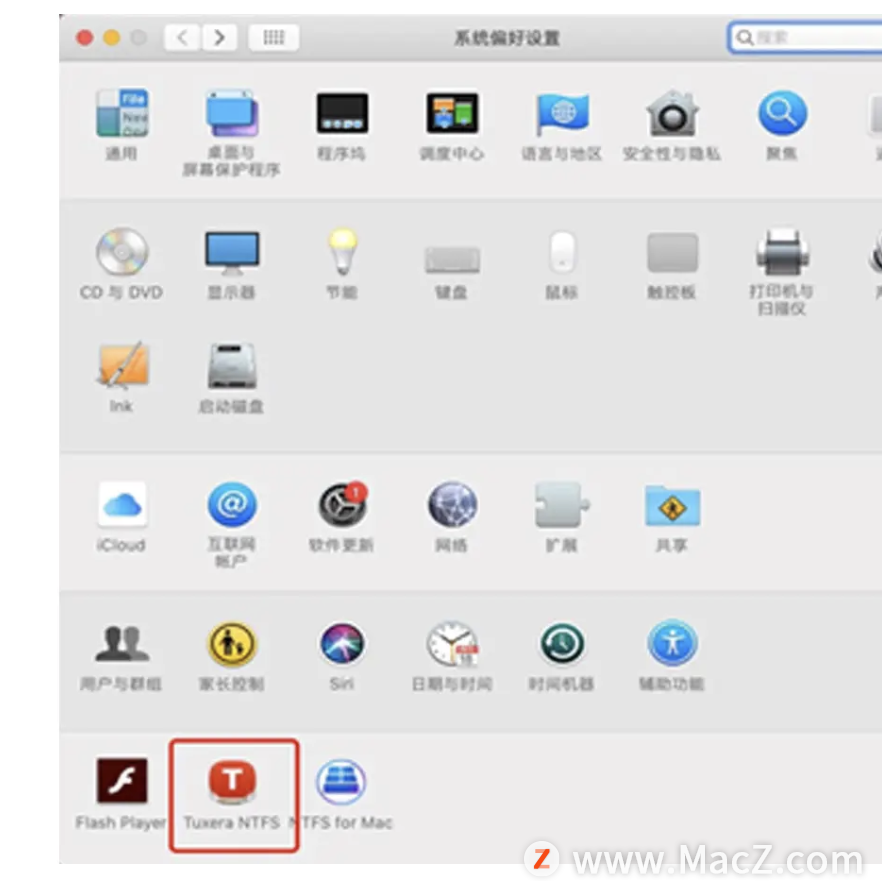Open Displays (显示器) preferences
This screenshot has height=886, width=882.
tap(232, 253)
